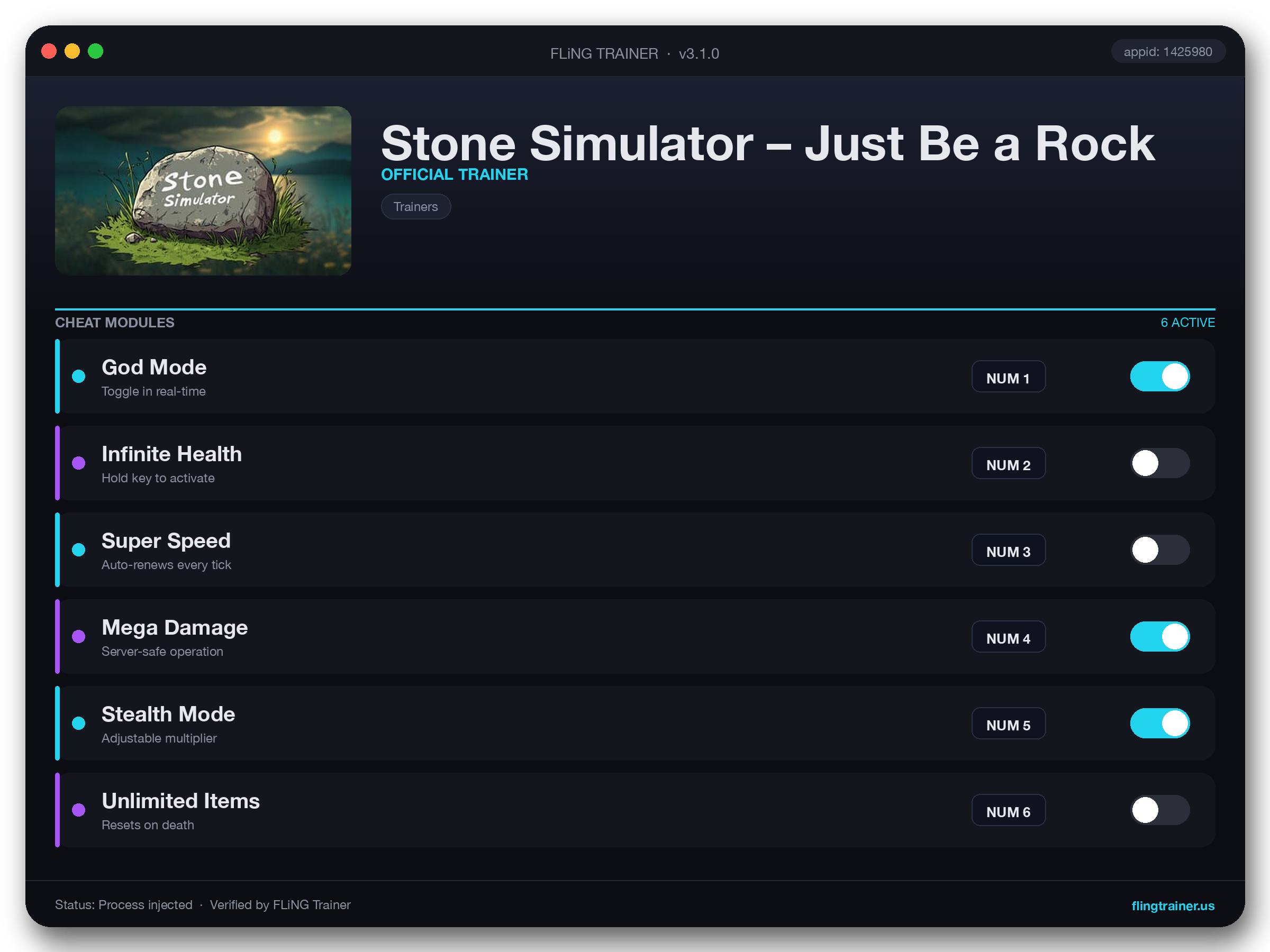Click the Mega Damage module title
Viewport: 1270px width, 952px height.
click(175, 627)
